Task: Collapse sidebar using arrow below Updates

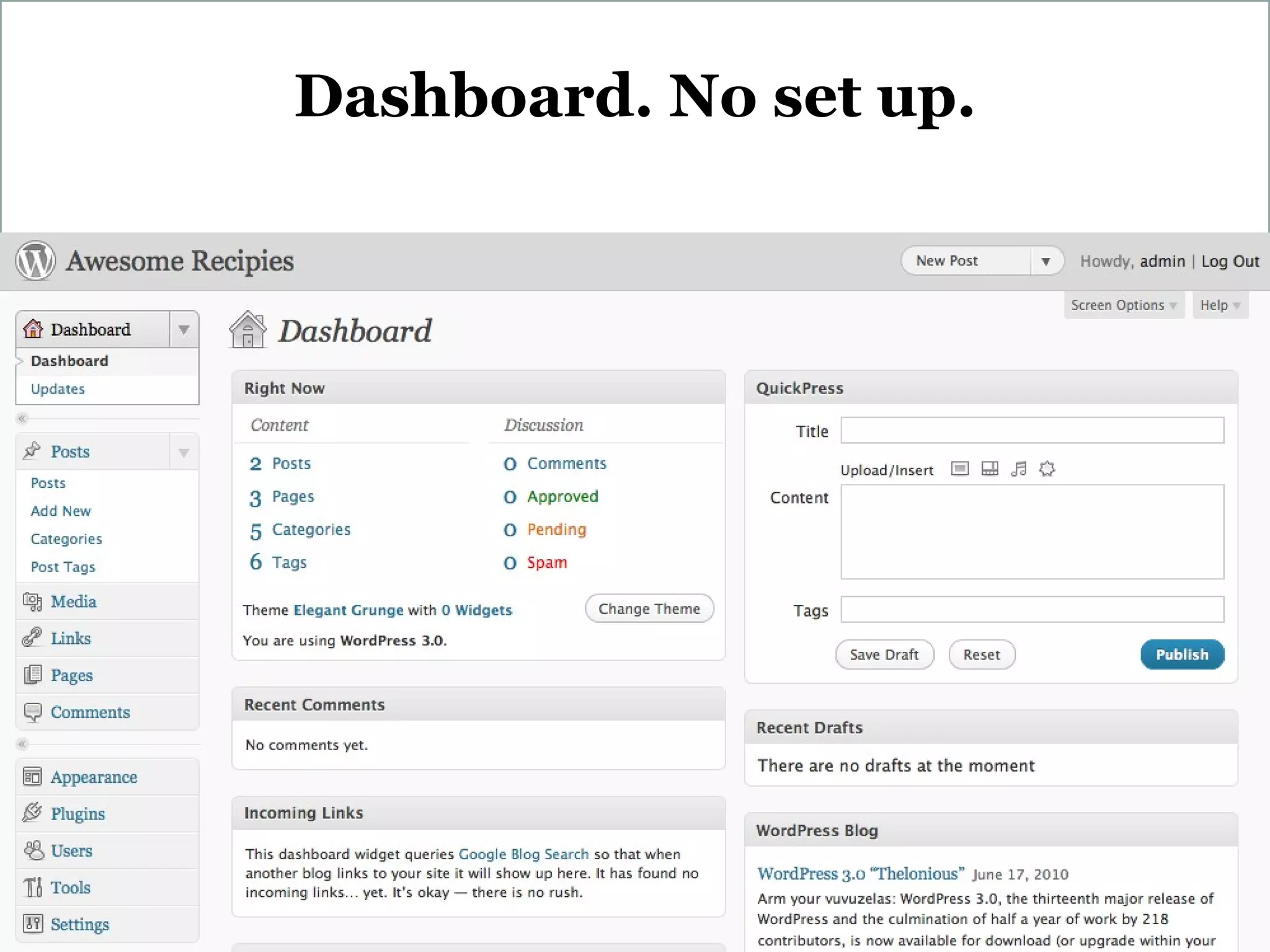Action: (22, 418)
